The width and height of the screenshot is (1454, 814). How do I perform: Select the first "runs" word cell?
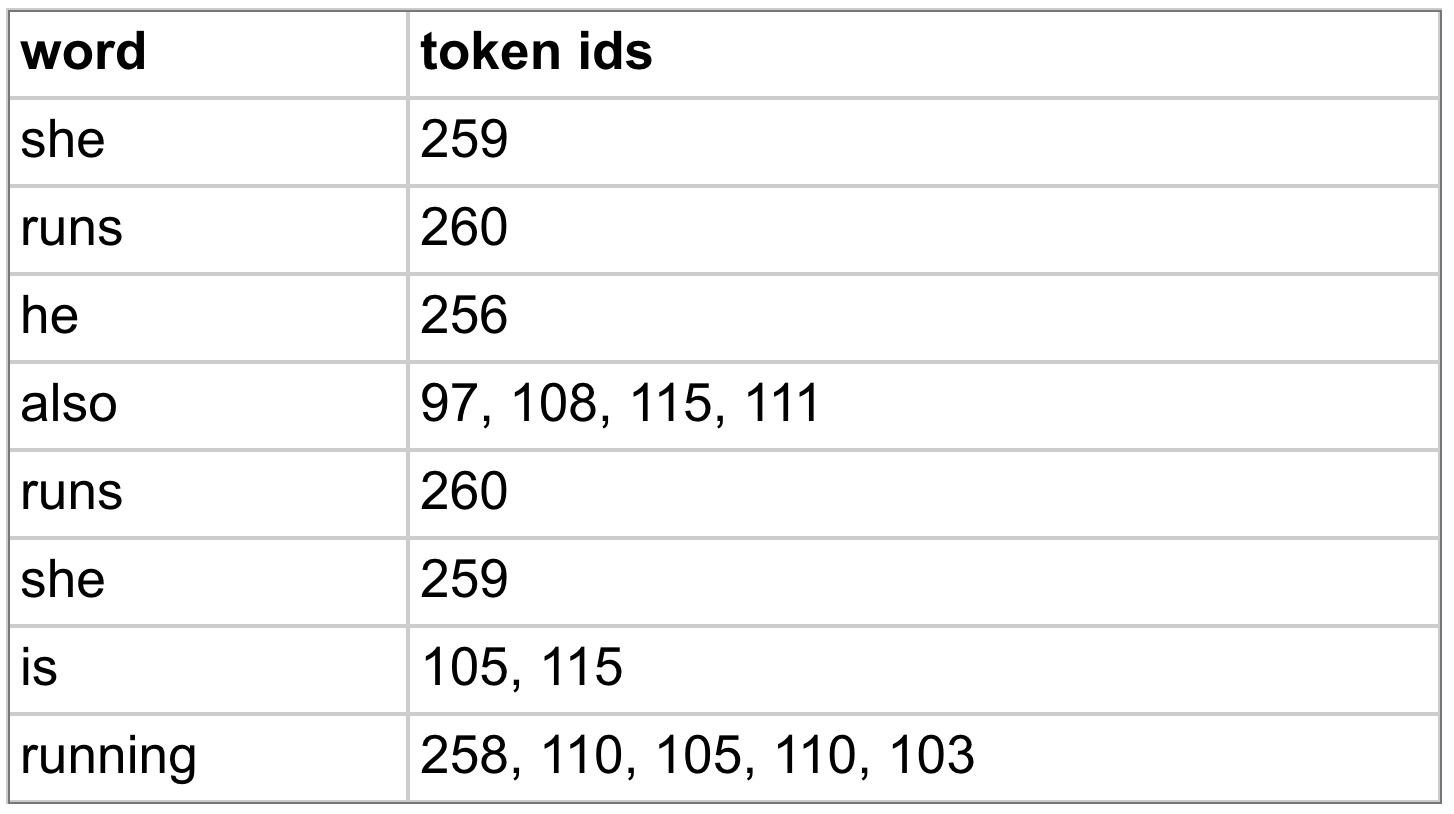(71, 229)
